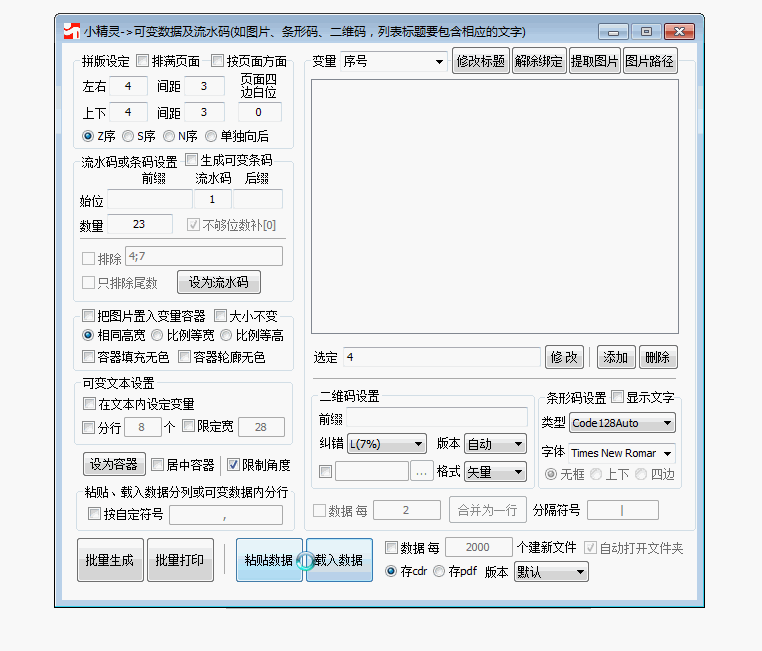Check 数据每 2000 个建新文件 checkbox

[x=391, y=548]
